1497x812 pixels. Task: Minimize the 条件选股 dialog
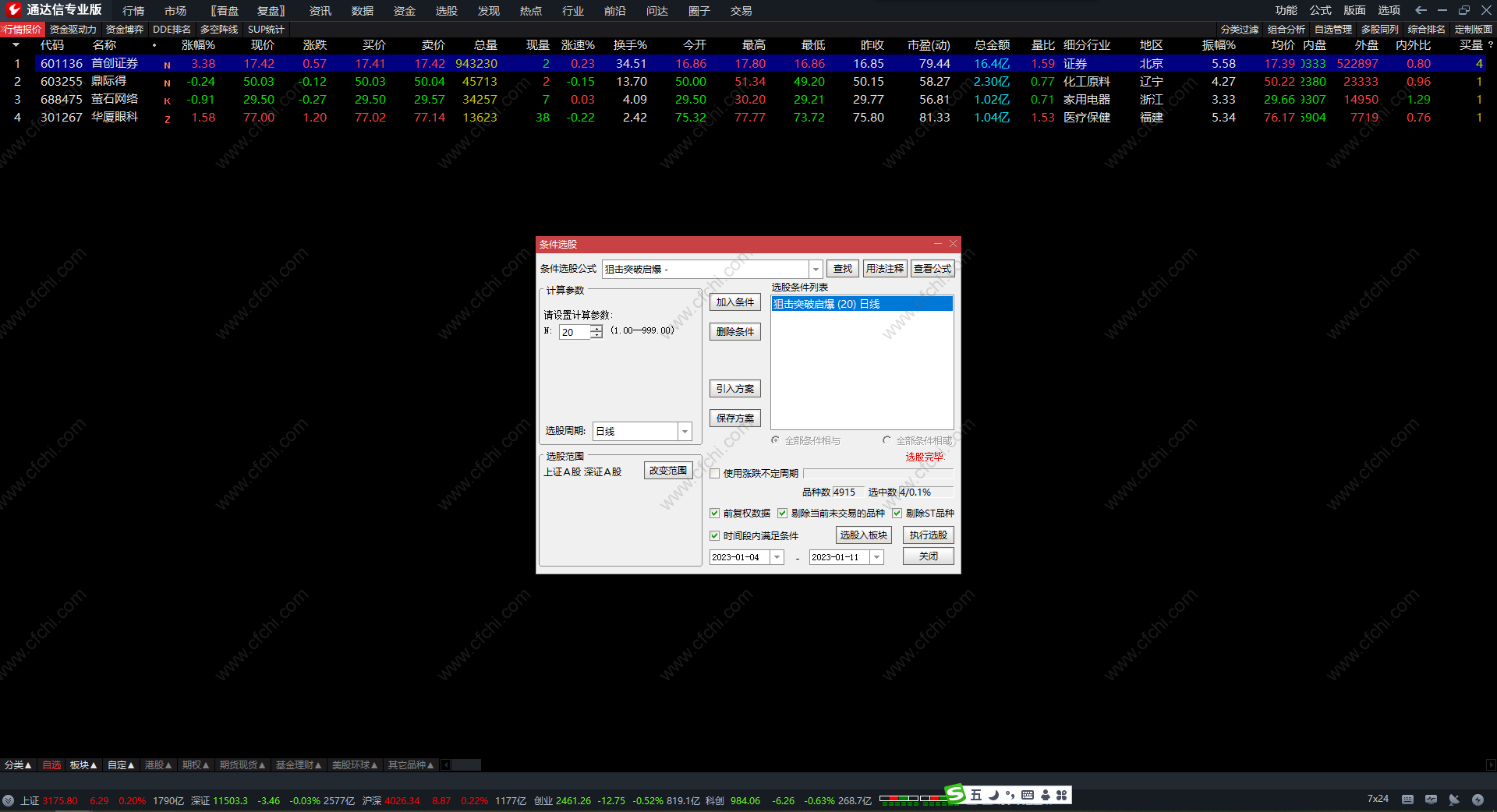pyautogui.click(x=937, y=244)
